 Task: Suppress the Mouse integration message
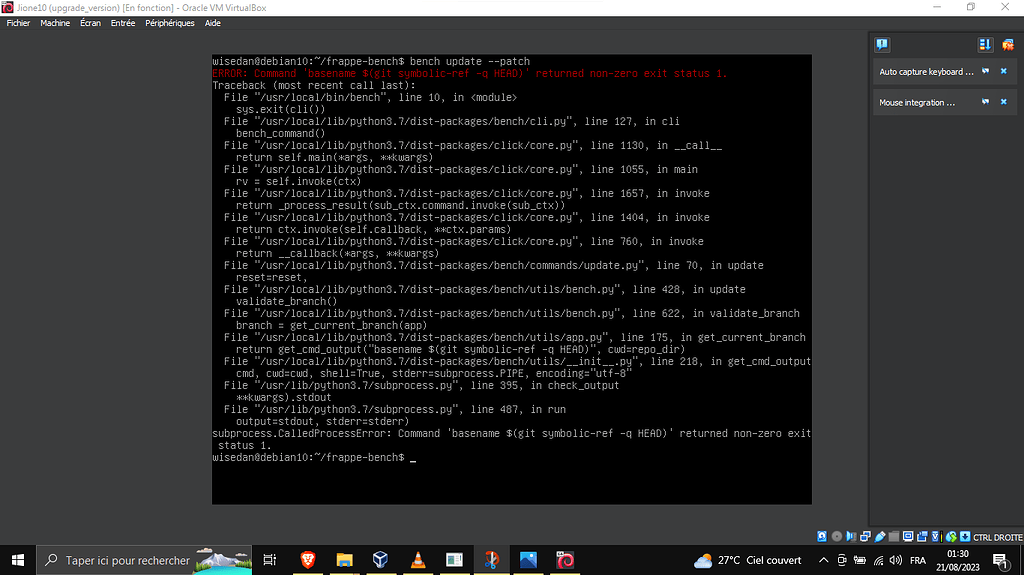tap(985, 102)
